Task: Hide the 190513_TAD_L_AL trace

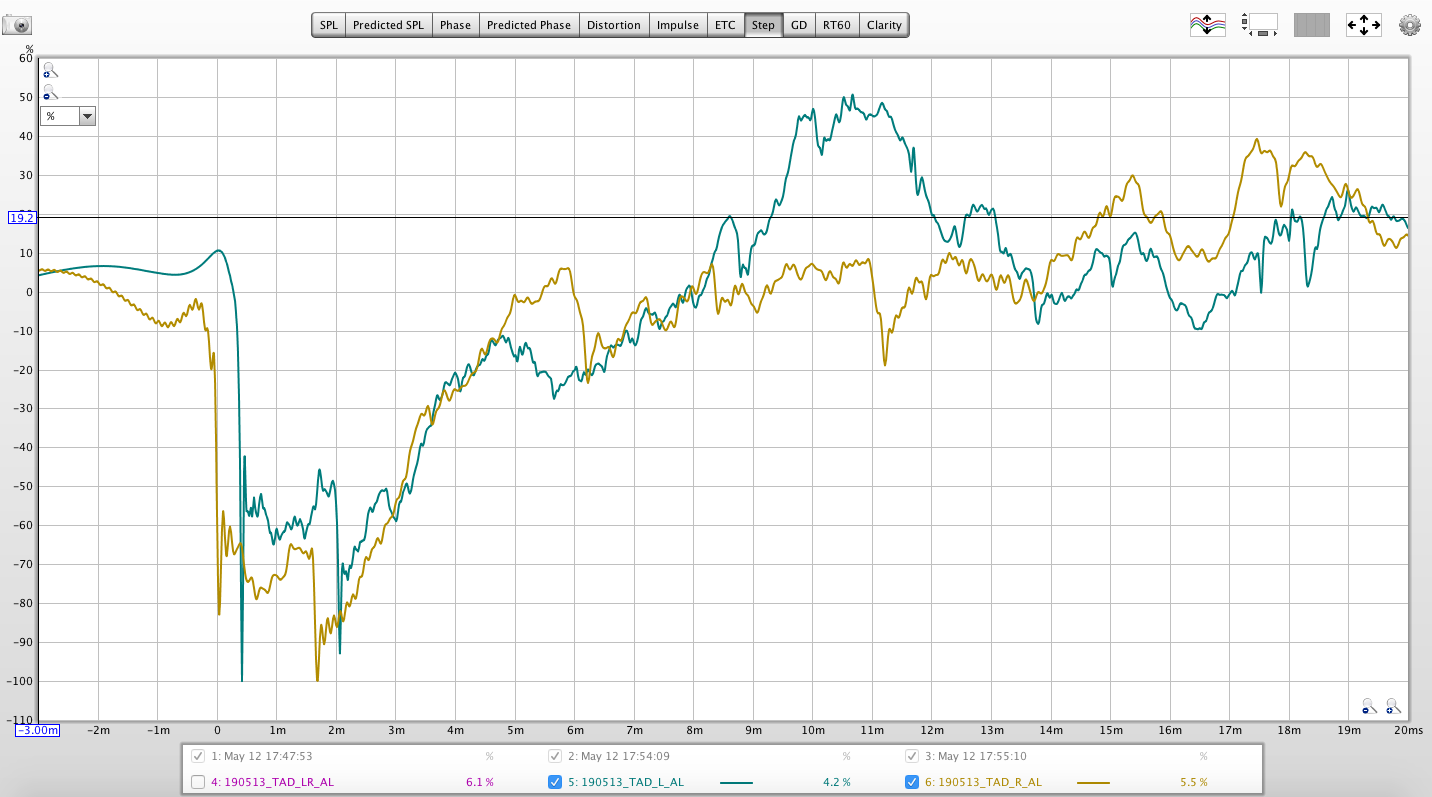Action: click(x=556, y=782)
